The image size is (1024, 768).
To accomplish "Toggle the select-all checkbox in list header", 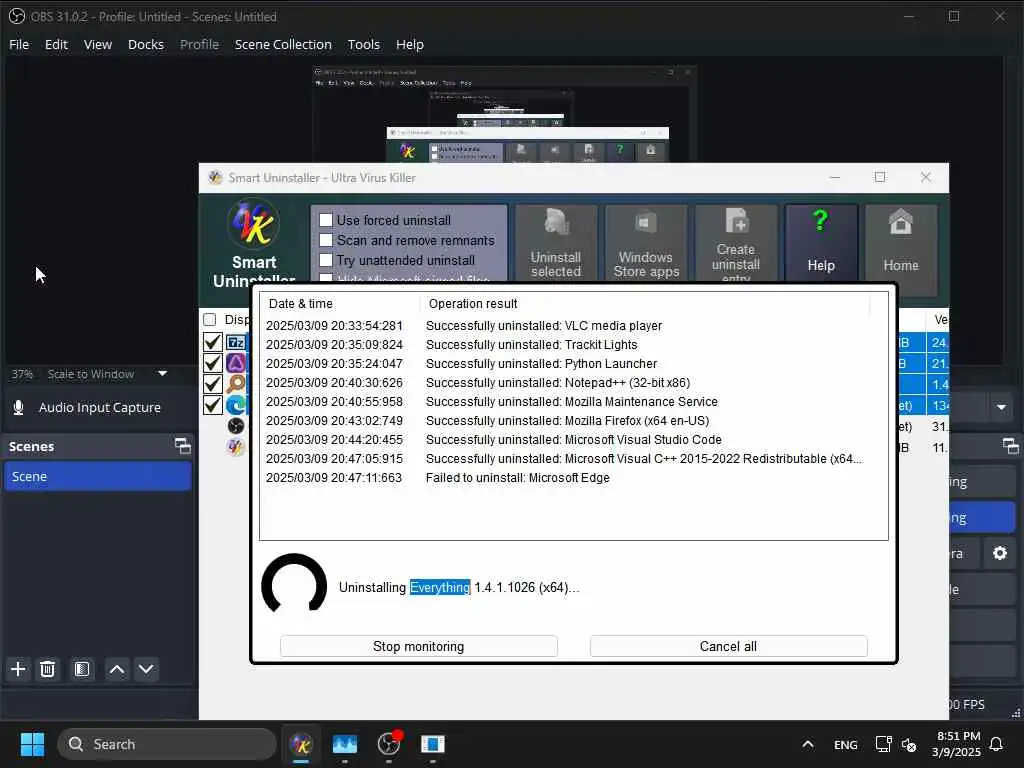I will [210, 319].
